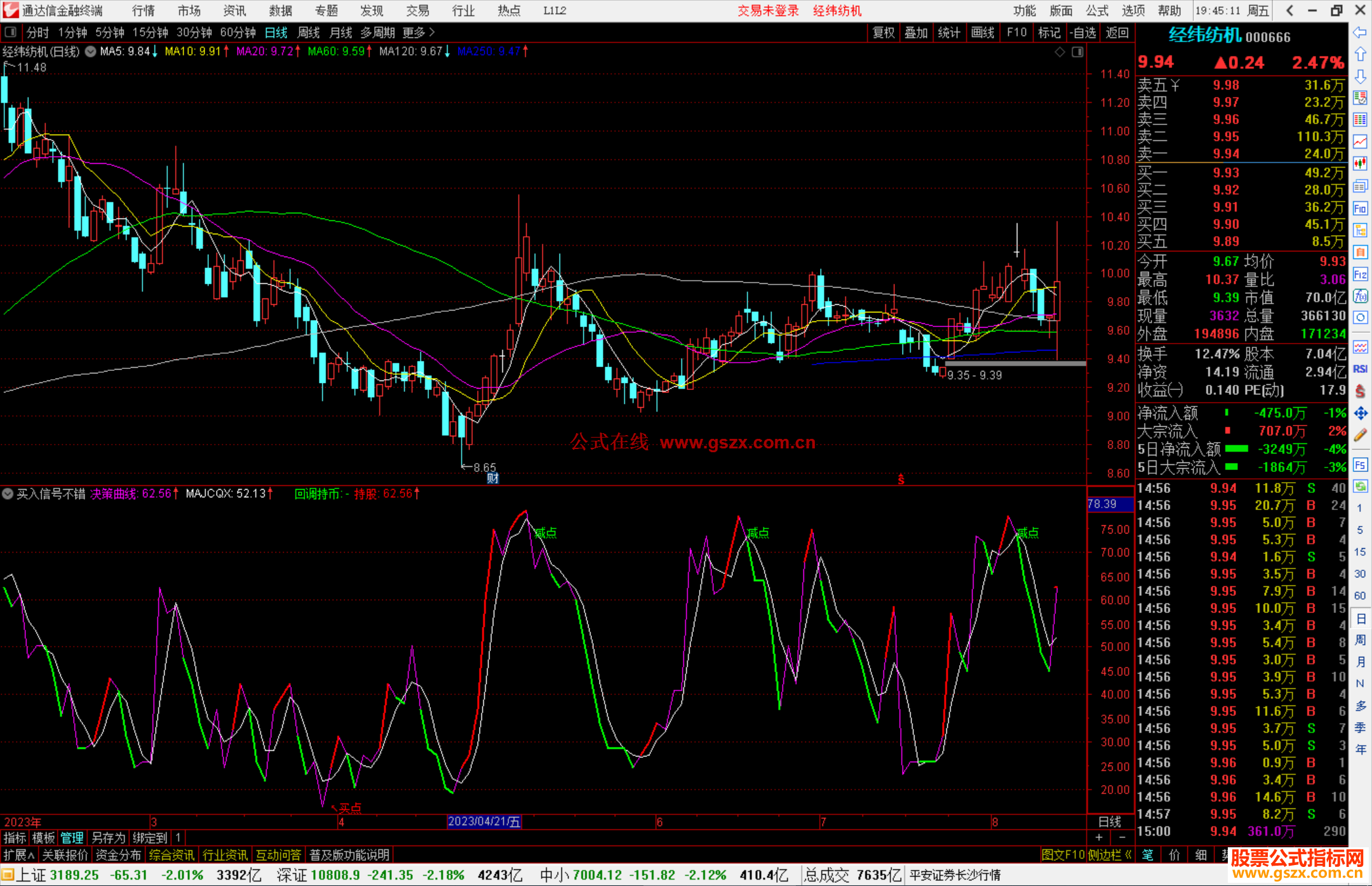
Task: Expand the 更多 periods chevron
Action: click(432, 32)
